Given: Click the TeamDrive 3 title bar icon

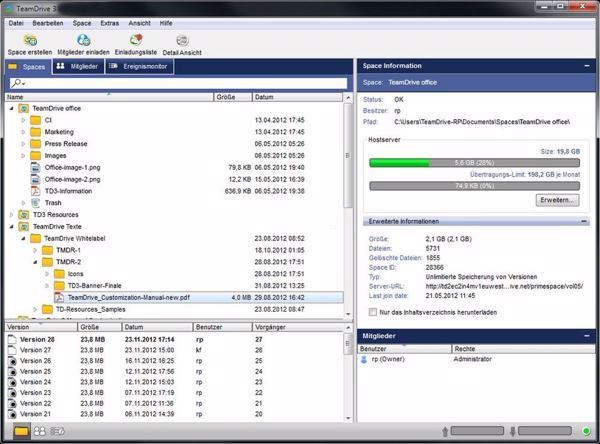Looking at the screenshot, I should (9, 8).
